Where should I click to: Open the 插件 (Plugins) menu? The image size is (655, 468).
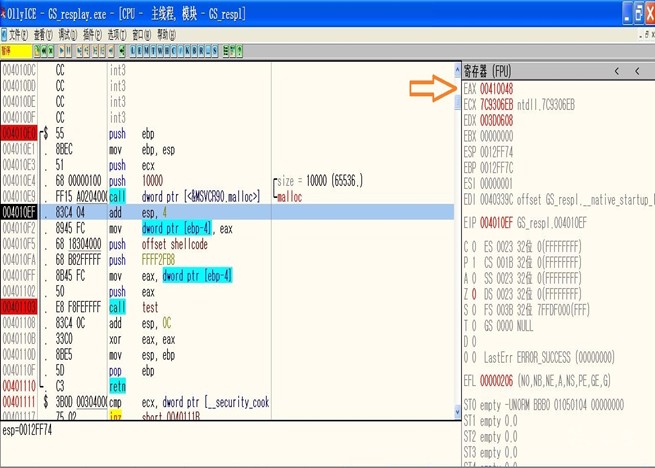click(92, 35)
